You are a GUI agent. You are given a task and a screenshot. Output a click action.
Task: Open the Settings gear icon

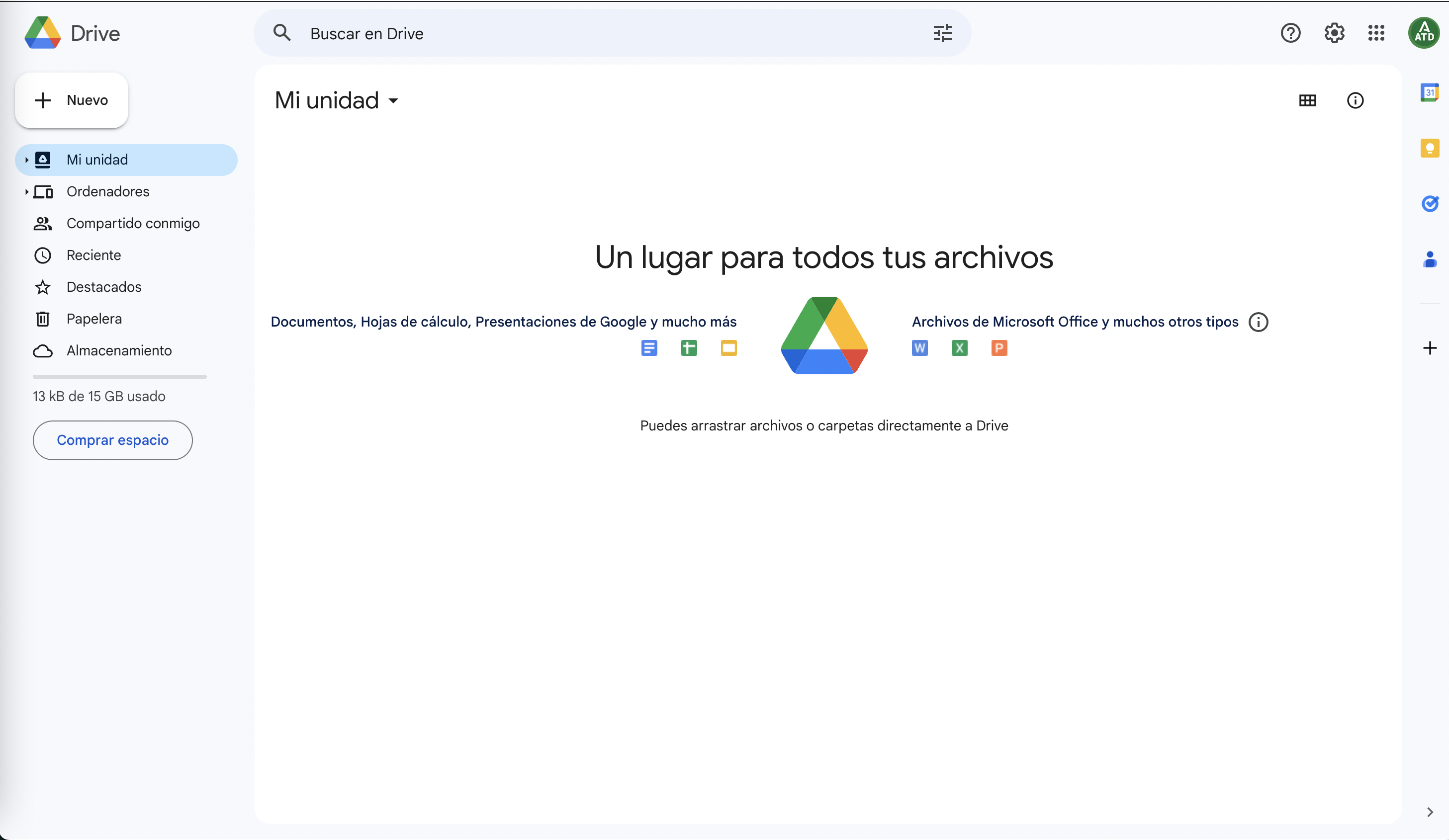pos(1334,33)
